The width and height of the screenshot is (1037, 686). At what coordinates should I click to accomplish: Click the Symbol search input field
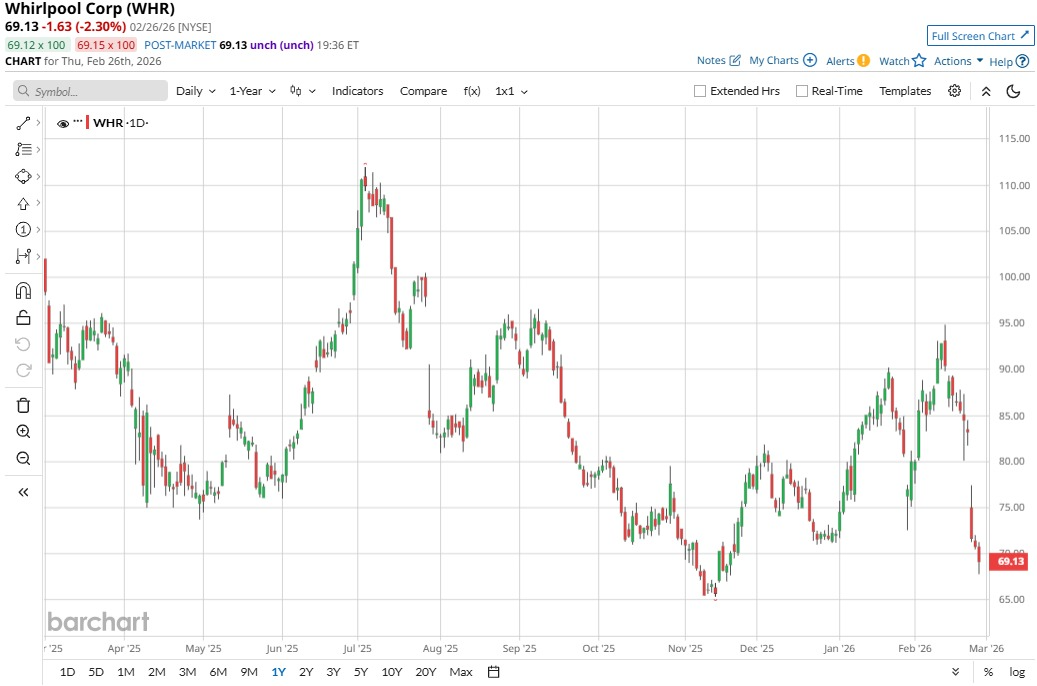click(x=91, y=91)
